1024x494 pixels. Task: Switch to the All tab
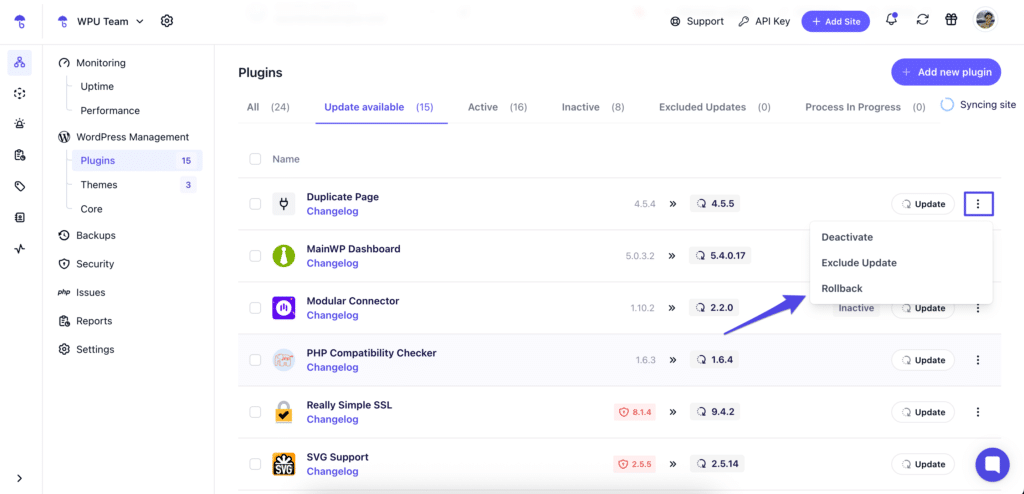(268, 107)
